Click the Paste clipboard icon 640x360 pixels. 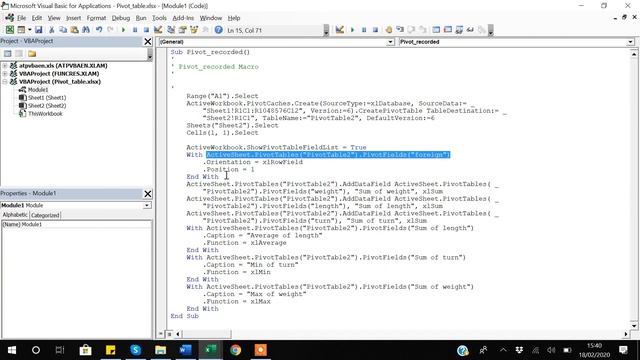pos(74,30)
